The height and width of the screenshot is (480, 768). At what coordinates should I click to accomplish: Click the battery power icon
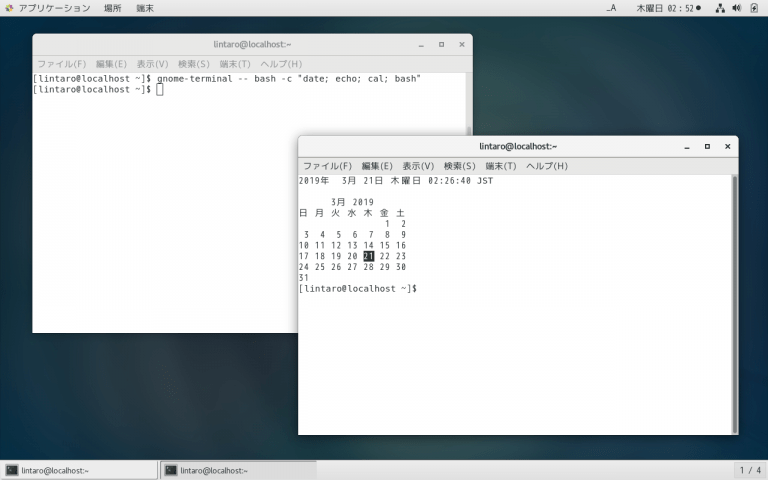click(x=754, y=8)
